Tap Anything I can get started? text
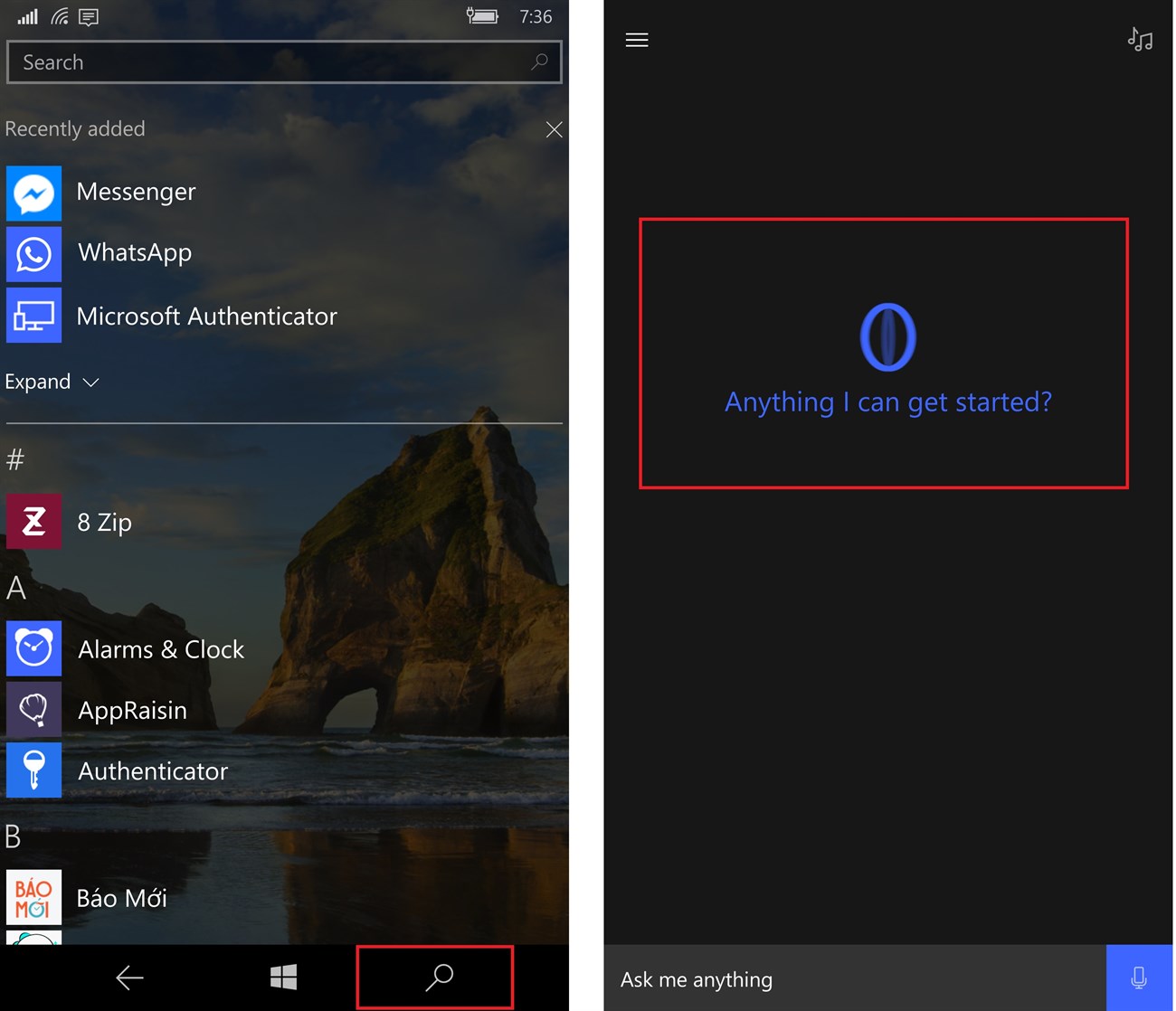1176x1011 pixels. click(x=888, y=402)
